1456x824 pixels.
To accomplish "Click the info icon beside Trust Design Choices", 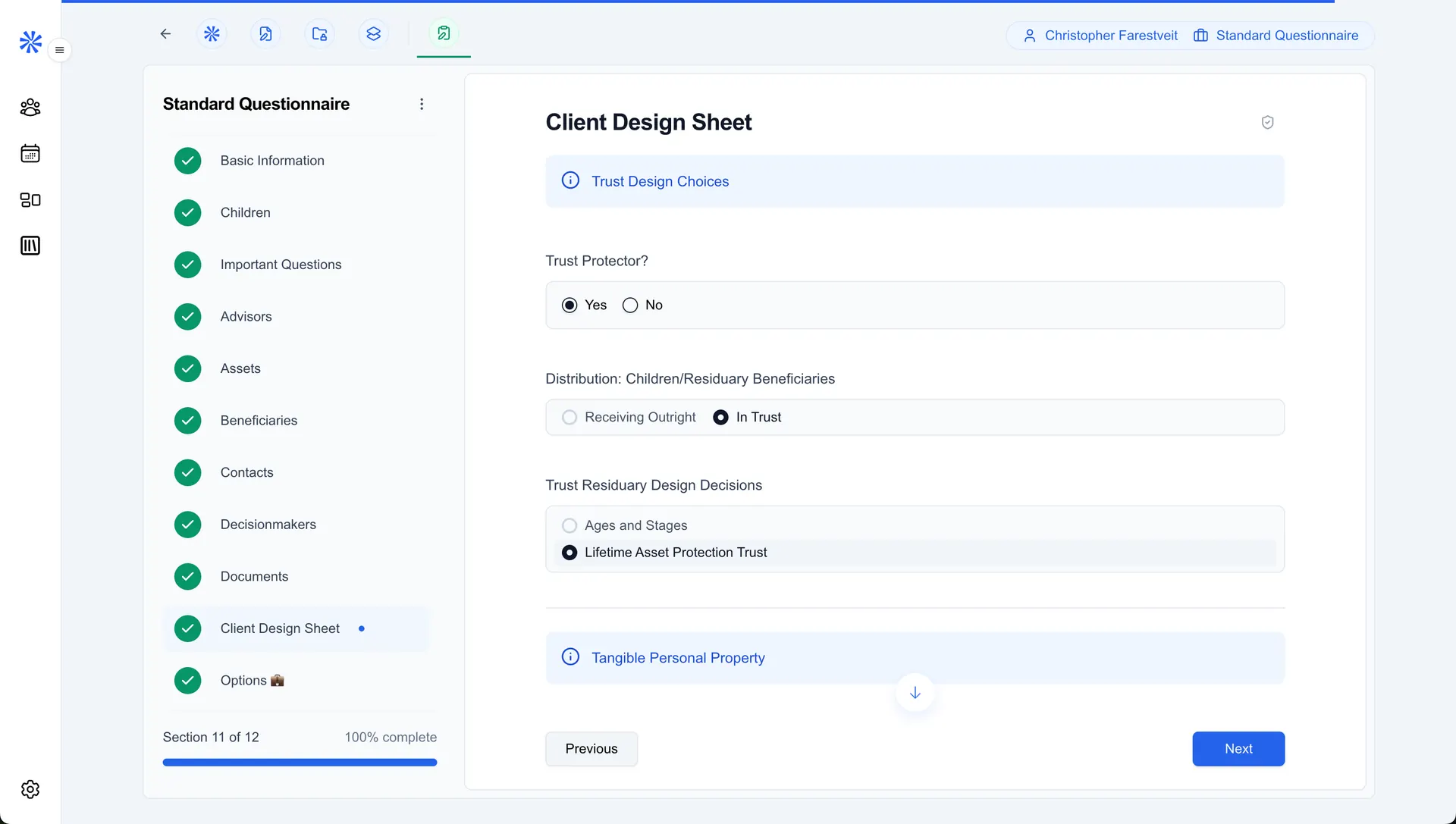I will click(x=570, y=180).
